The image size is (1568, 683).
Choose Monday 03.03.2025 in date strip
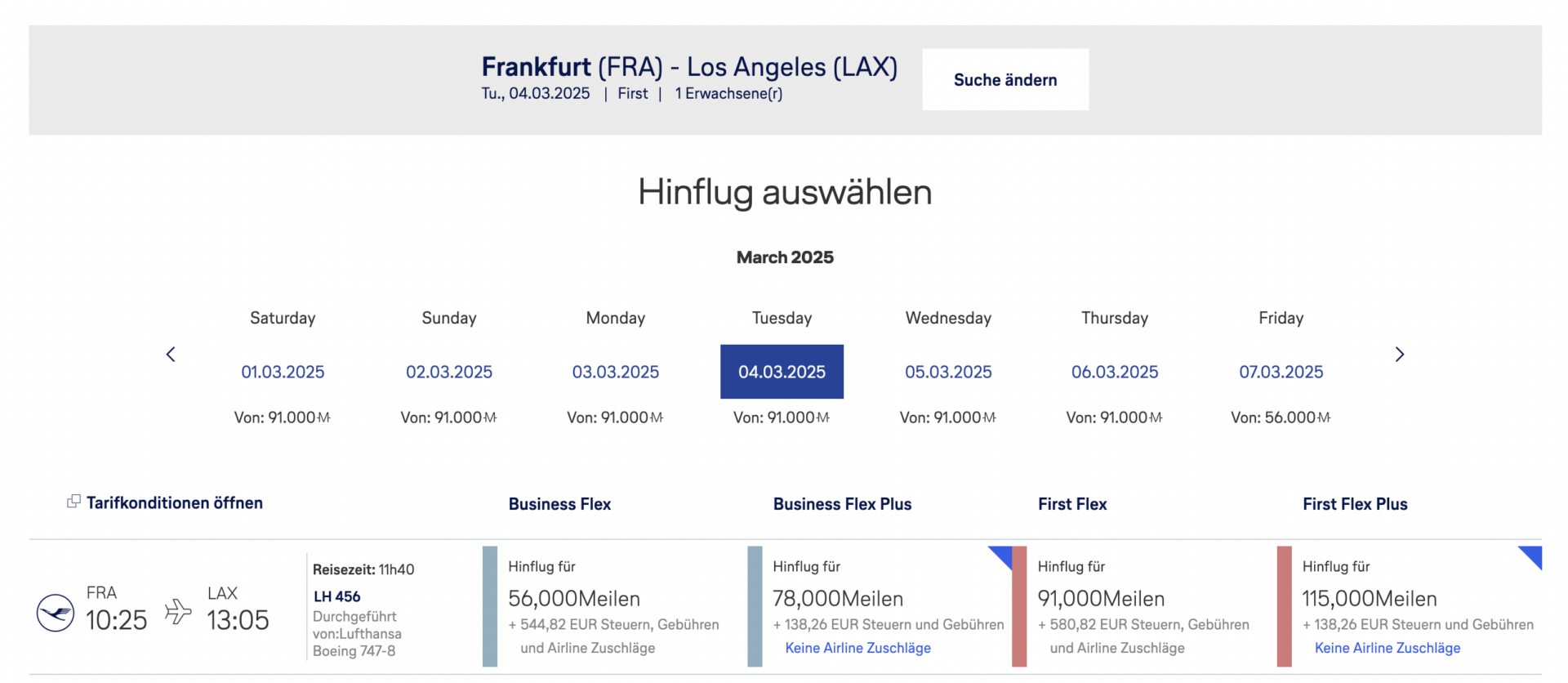point(615,372)
